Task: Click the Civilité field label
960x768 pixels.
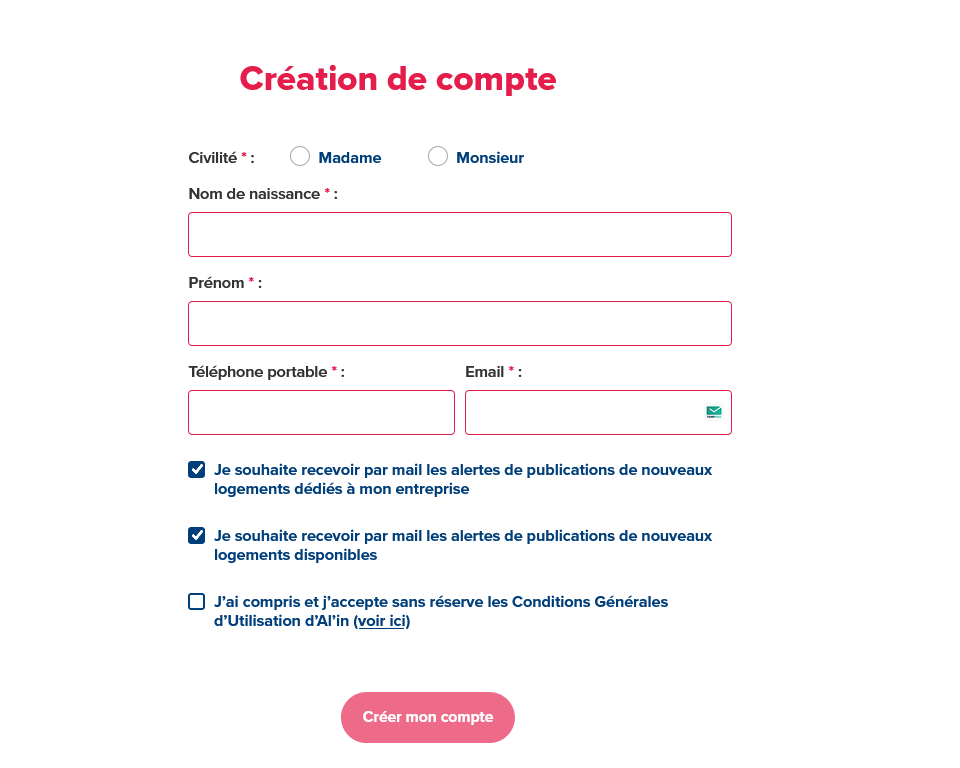Action: pos(210,157)
